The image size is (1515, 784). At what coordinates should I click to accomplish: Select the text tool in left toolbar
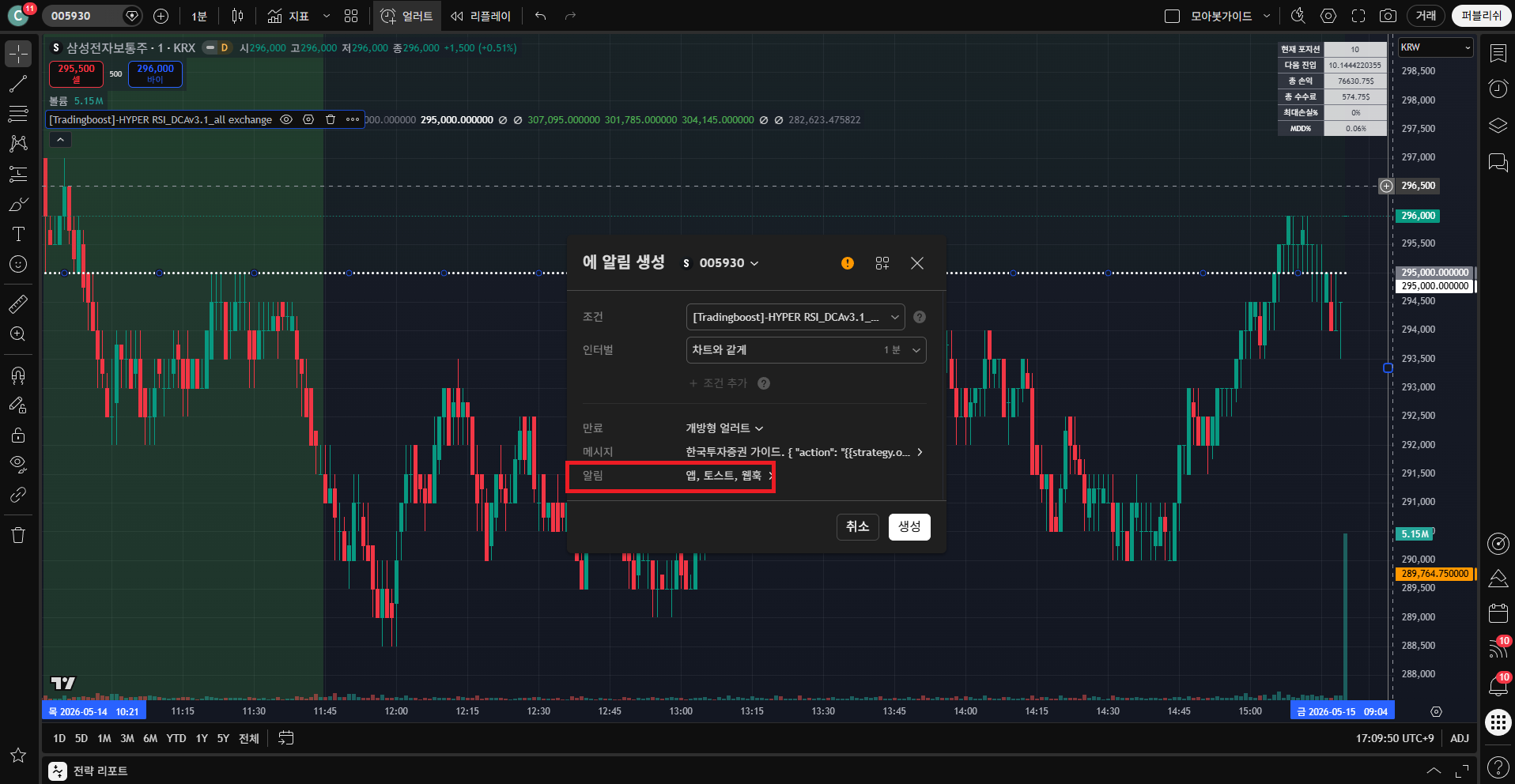18,234
